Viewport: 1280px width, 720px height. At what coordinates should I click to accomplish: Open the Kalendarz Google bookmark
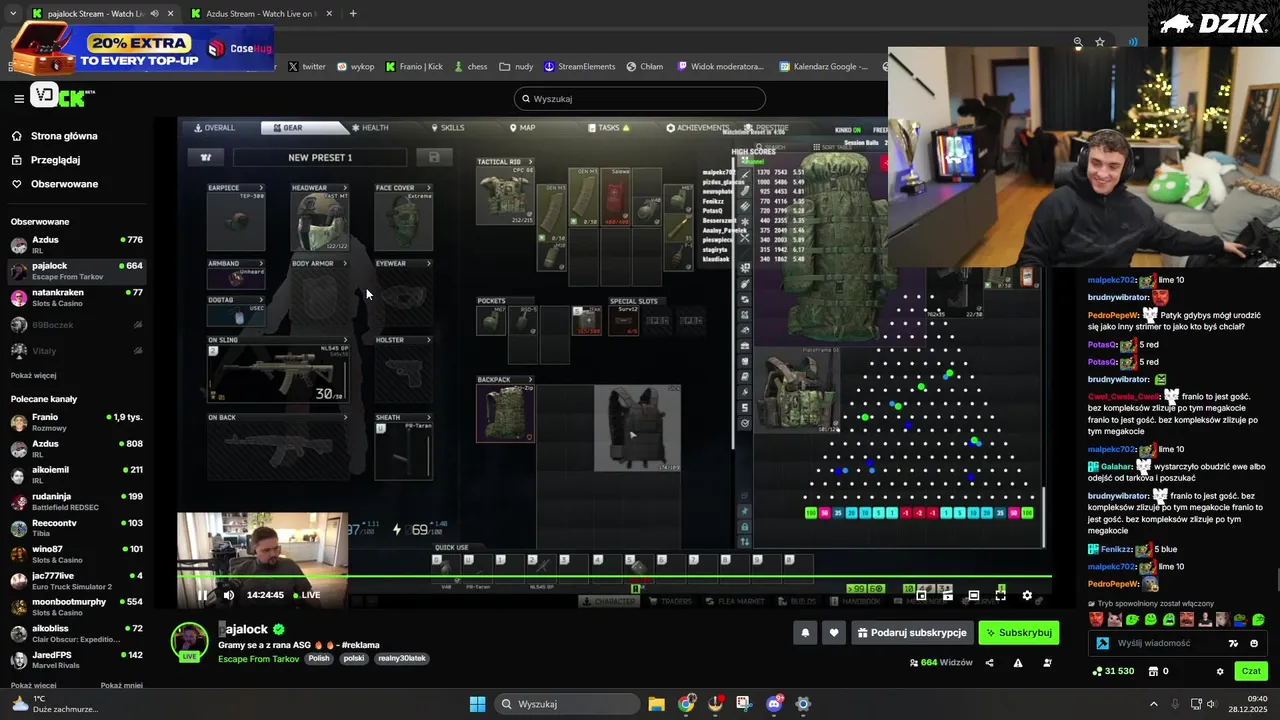[x=823, y=67]
